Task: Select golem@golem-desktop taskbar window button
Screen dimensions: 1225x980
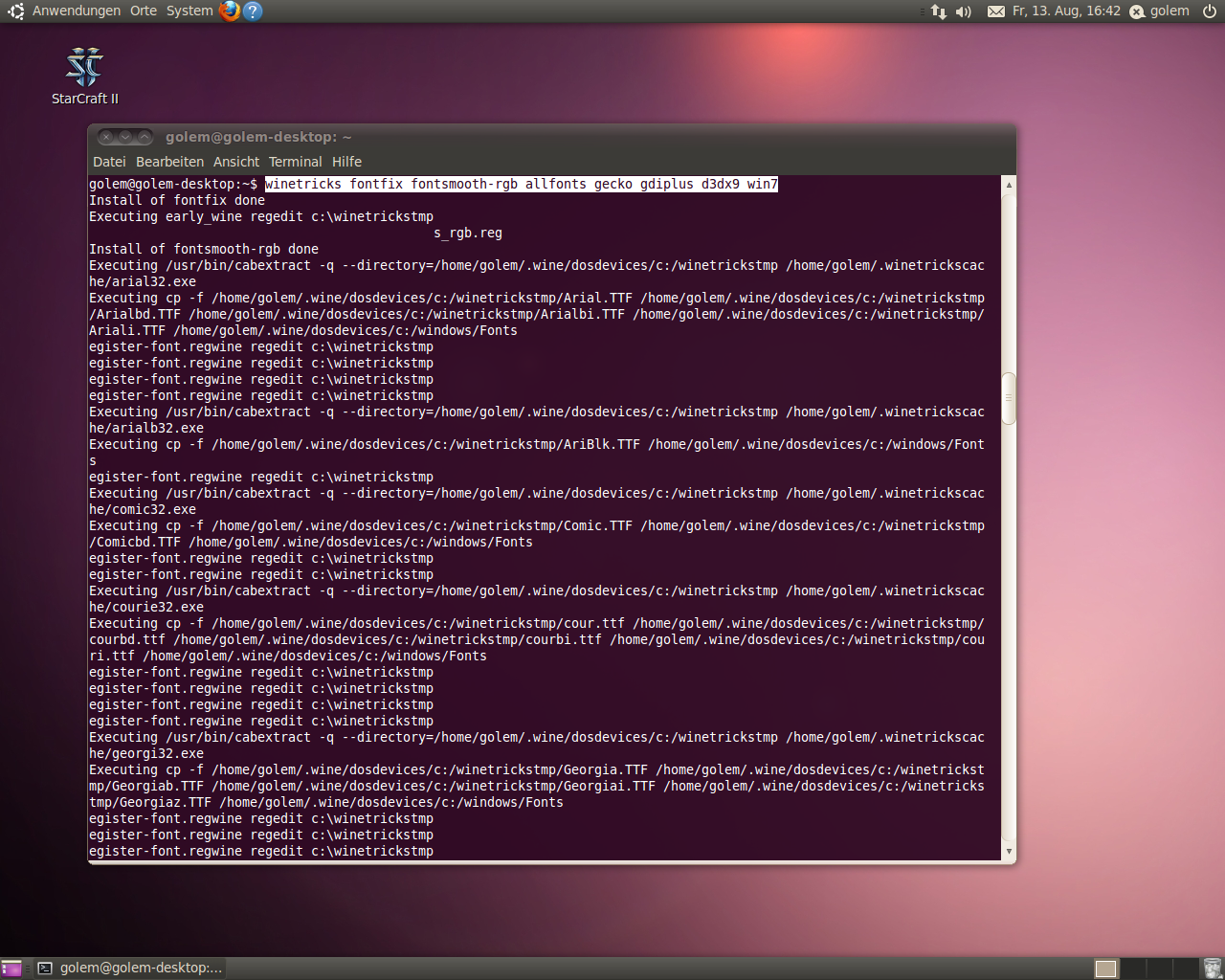Action: (130, 969)
